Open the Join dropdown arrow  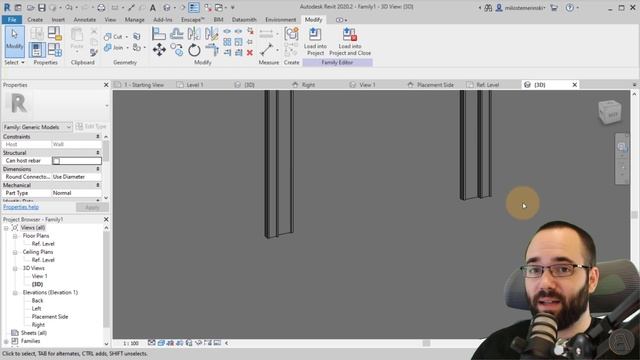coord(127,48)
